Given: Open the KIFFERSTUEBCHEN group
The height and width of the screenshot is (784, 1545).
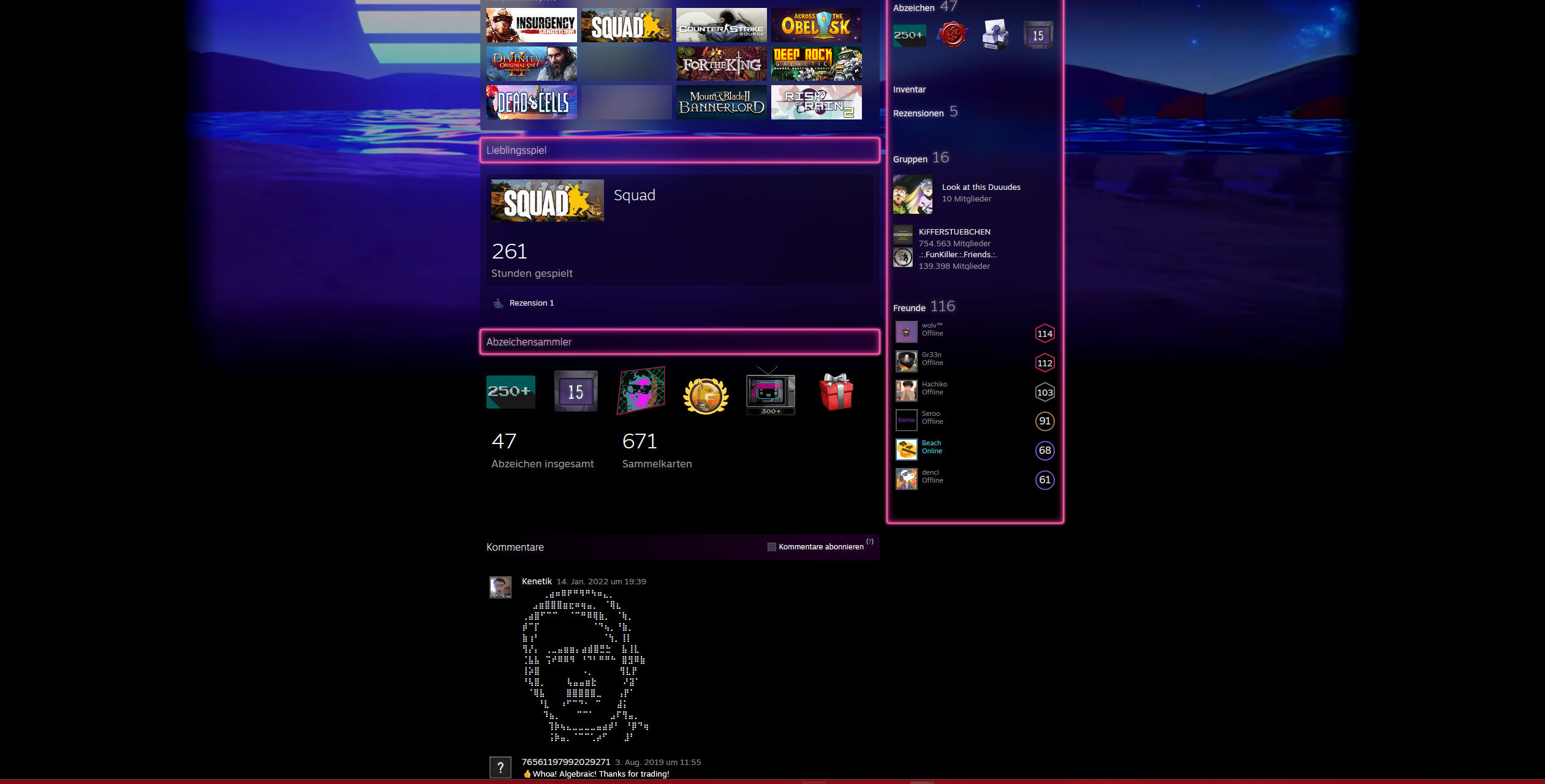Looking at the screenshot, I should click(x=954, y=232).
